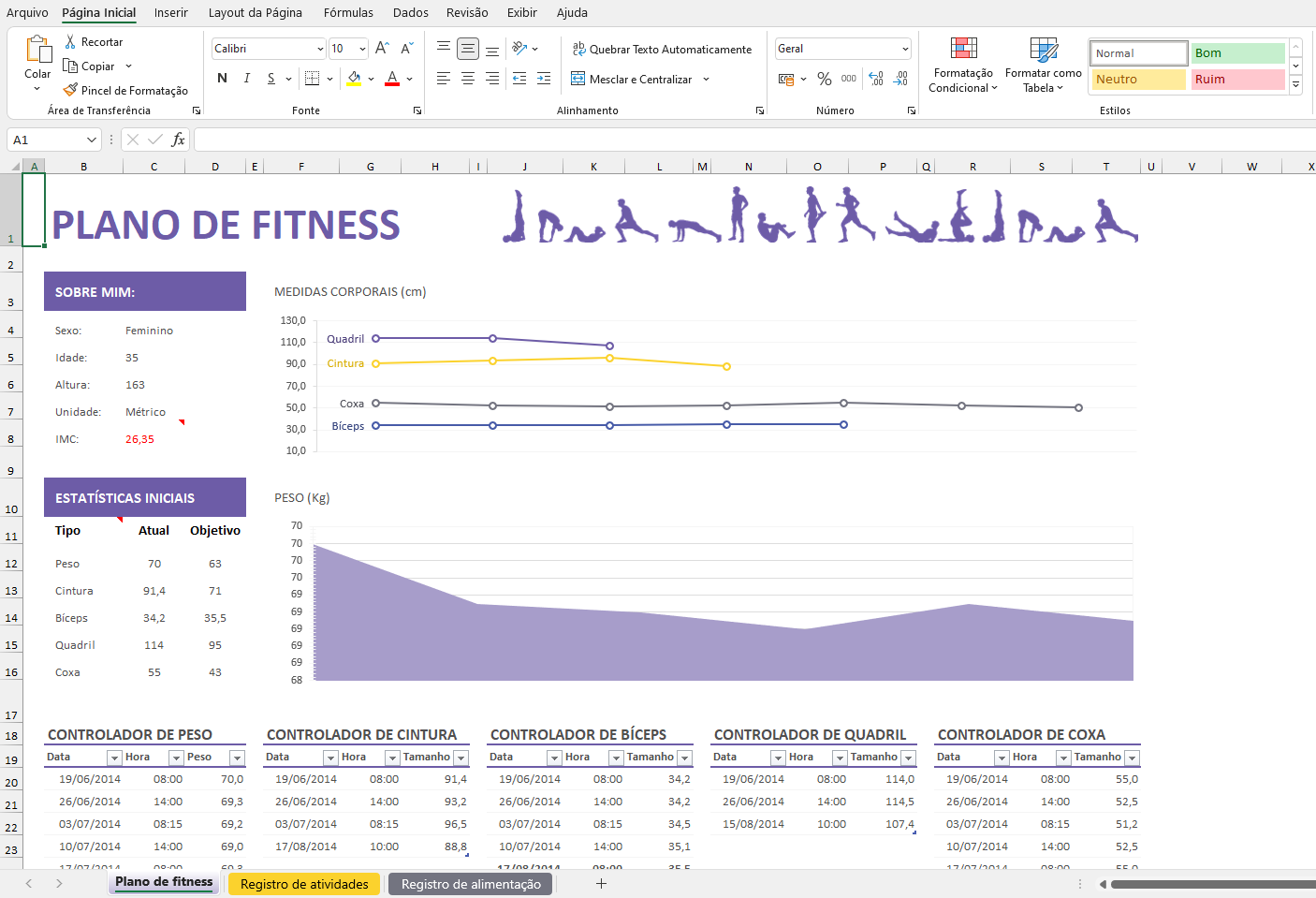
Task: Click the percent style icon
Action: [x=824, y=79]
